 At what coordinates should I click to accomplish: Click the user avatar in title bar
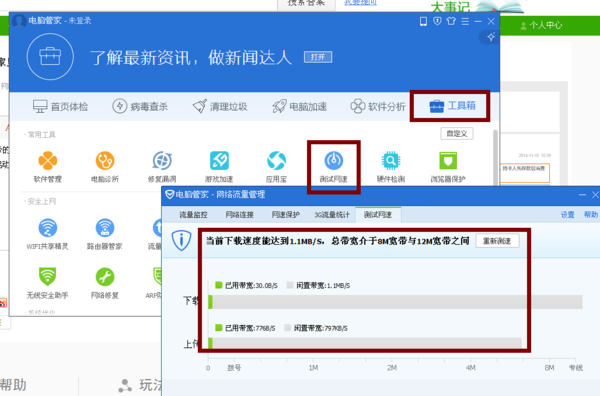pyautogui.click(x=18, y=21)
